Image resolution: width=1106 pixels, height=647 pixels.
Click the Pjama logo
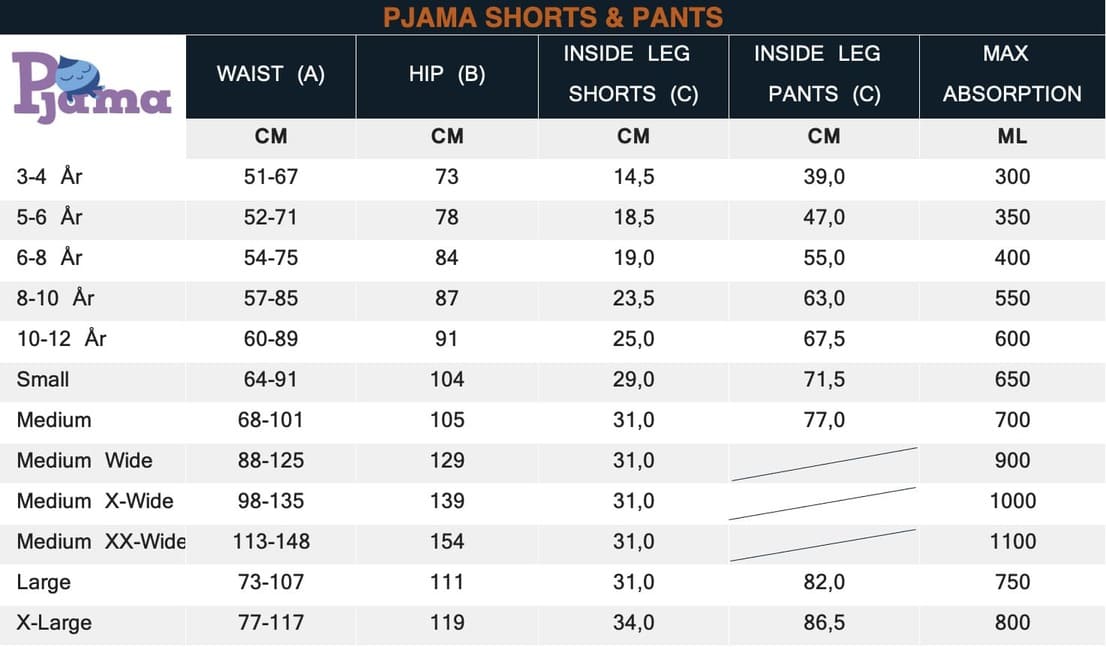point(92,88)
